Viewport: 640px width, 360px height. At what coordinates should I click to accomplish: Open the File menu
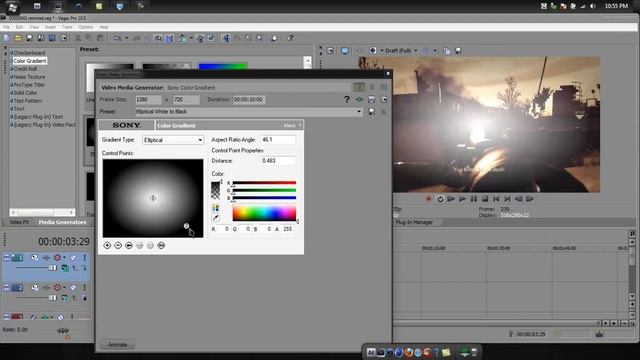click(6, 27)
